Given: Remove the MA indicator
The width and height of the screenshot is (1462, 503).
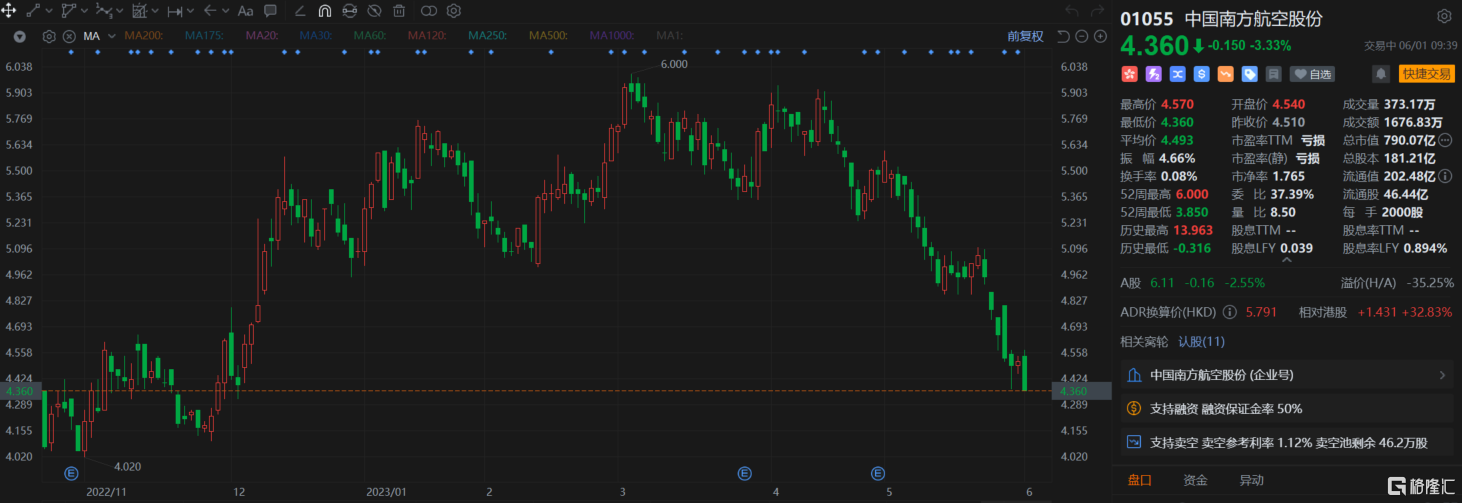Looking at the screenshot, I should [x=69, y=37].
